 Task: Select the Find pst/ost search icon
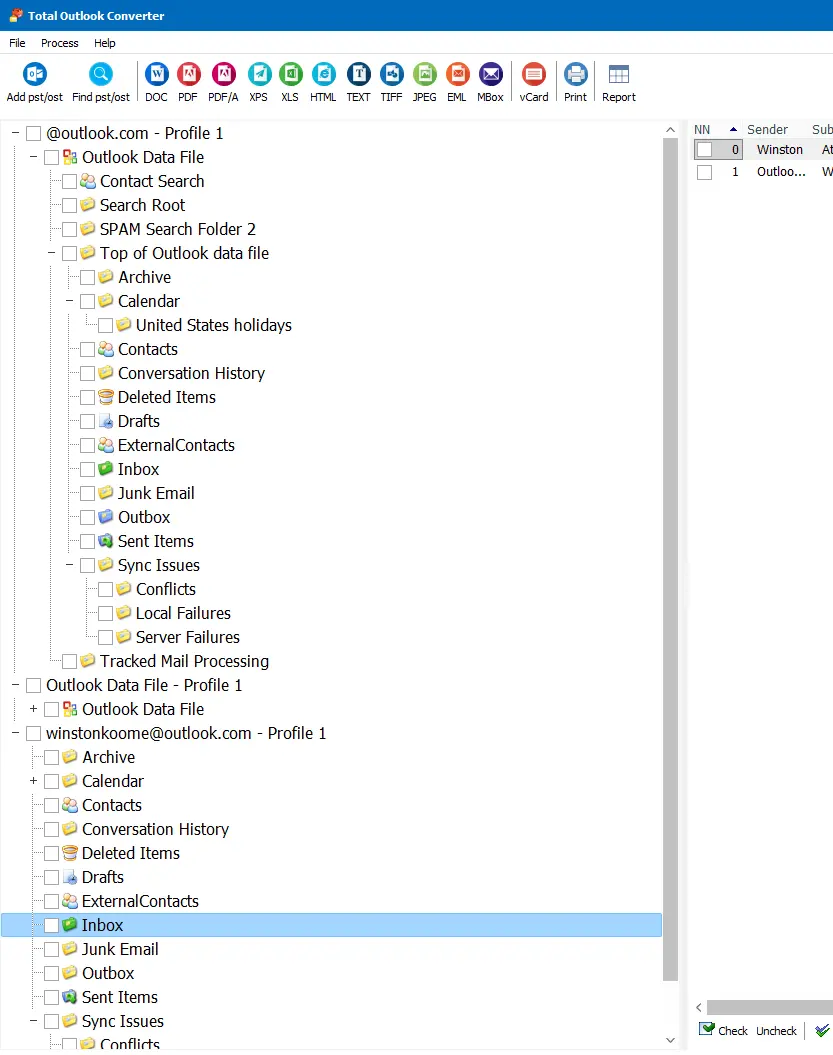[x=100, y=74]
